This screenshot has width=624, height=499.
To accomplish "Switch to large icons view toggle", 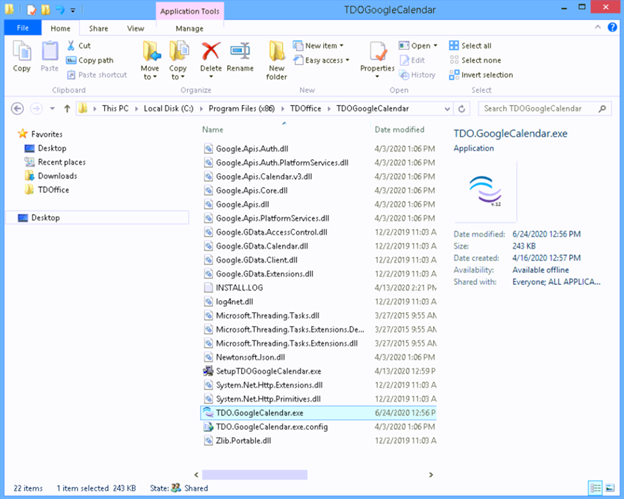I will click(612, 487).
